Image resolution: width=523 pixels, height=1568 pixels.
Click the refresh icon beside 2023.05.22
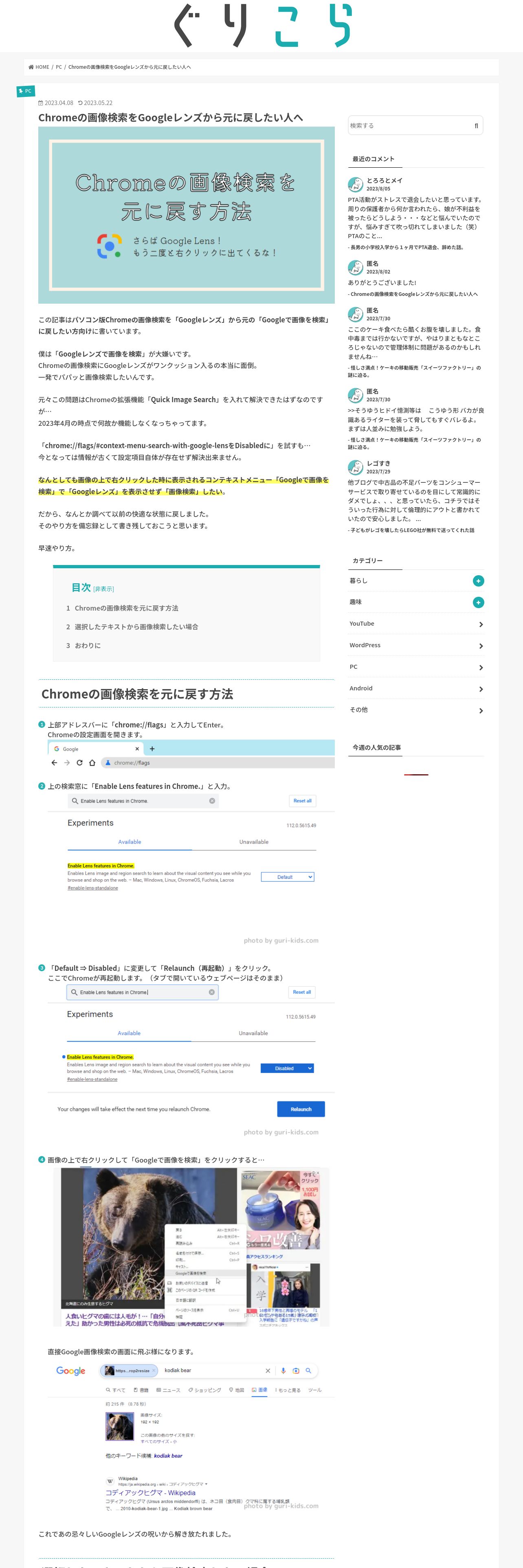tap(80, 103)
